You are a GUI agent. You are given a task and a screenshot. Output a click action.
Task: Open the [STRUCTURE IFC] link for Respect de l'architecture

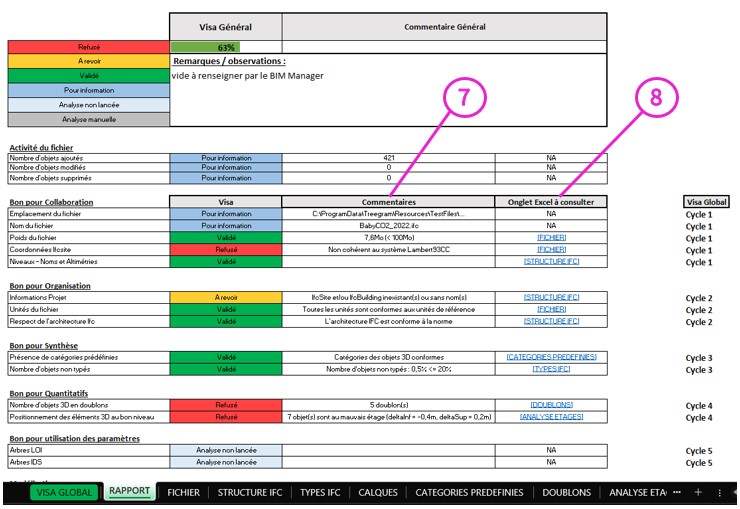click(x=551, y=321)
